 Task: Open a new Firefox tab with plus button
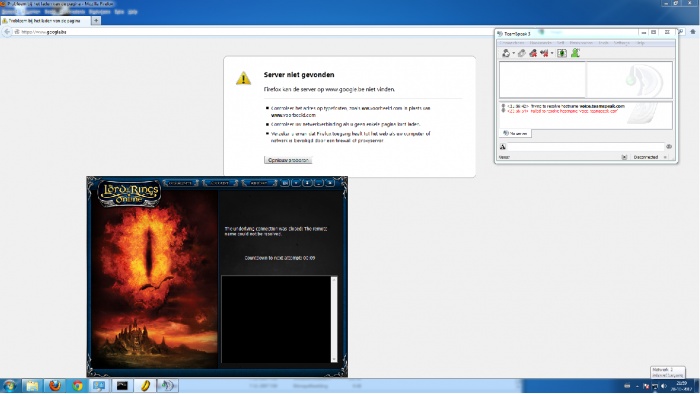pyautogui.click(x=96, y=21)
